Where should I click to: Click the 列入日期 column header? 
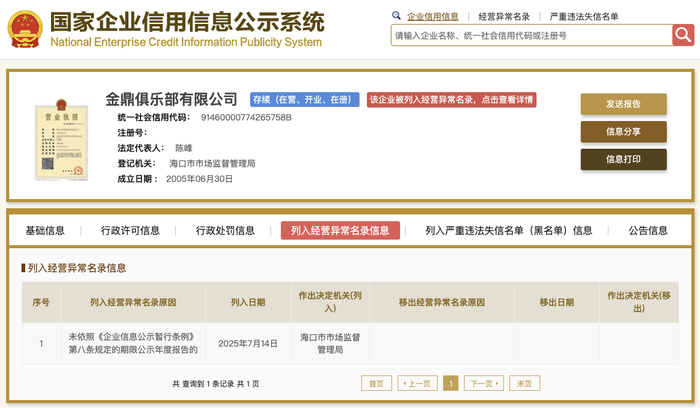tap(248, 302)
